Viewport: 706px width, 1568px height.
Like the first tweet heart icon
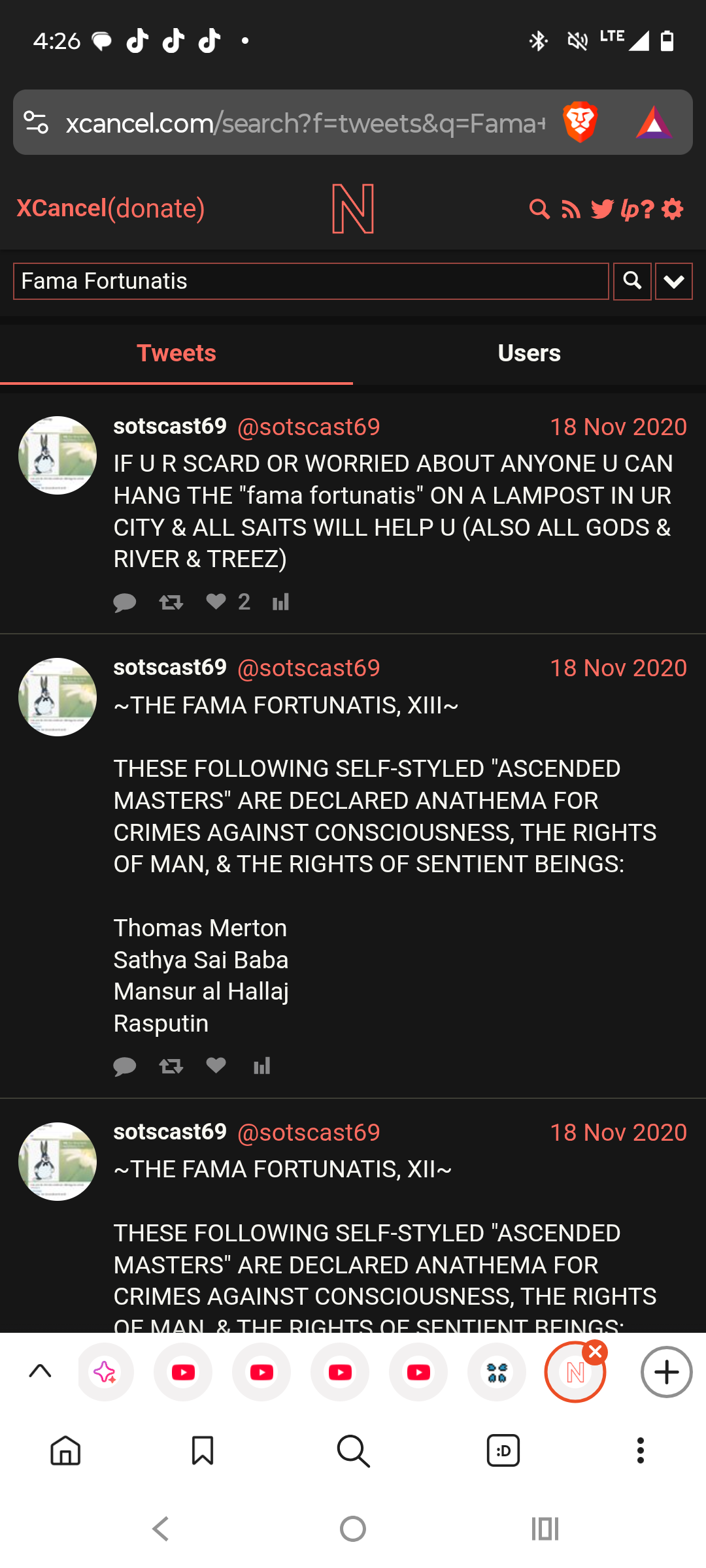pos(216,601)
